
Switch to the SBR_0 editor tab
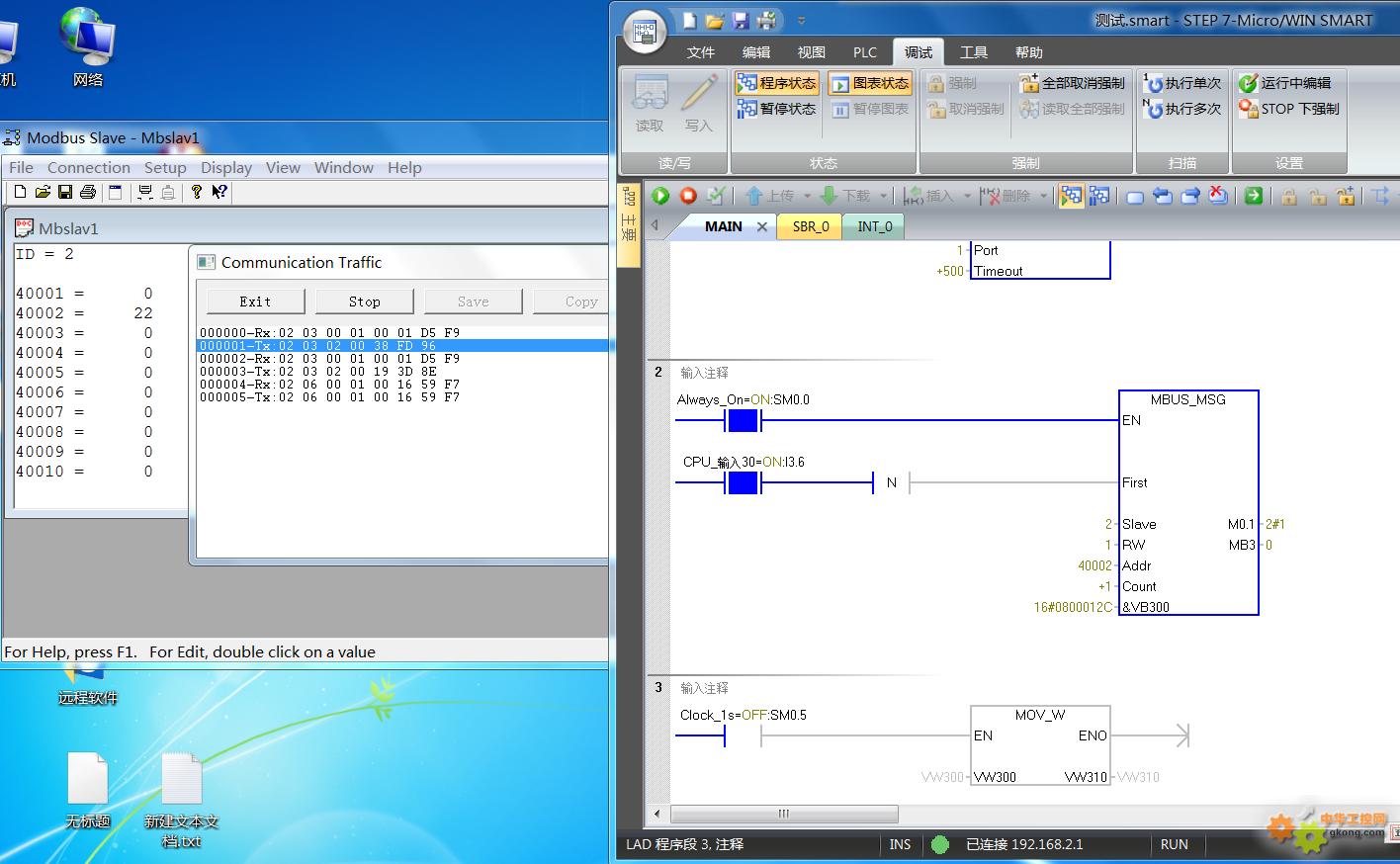(x=811, y=226)
